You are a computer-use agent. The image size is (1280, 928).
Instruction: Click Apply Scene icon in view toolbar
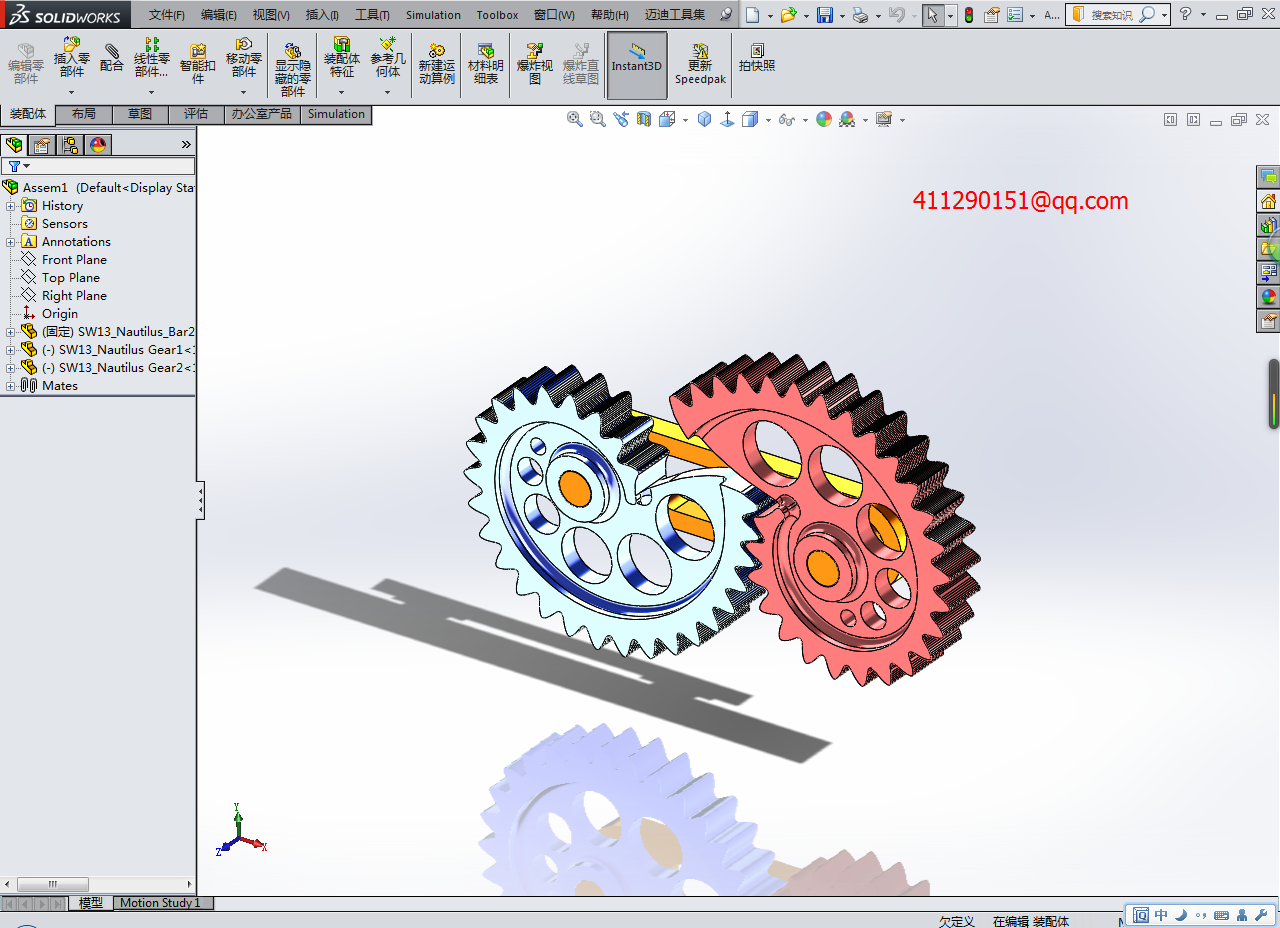click(847, 119)
